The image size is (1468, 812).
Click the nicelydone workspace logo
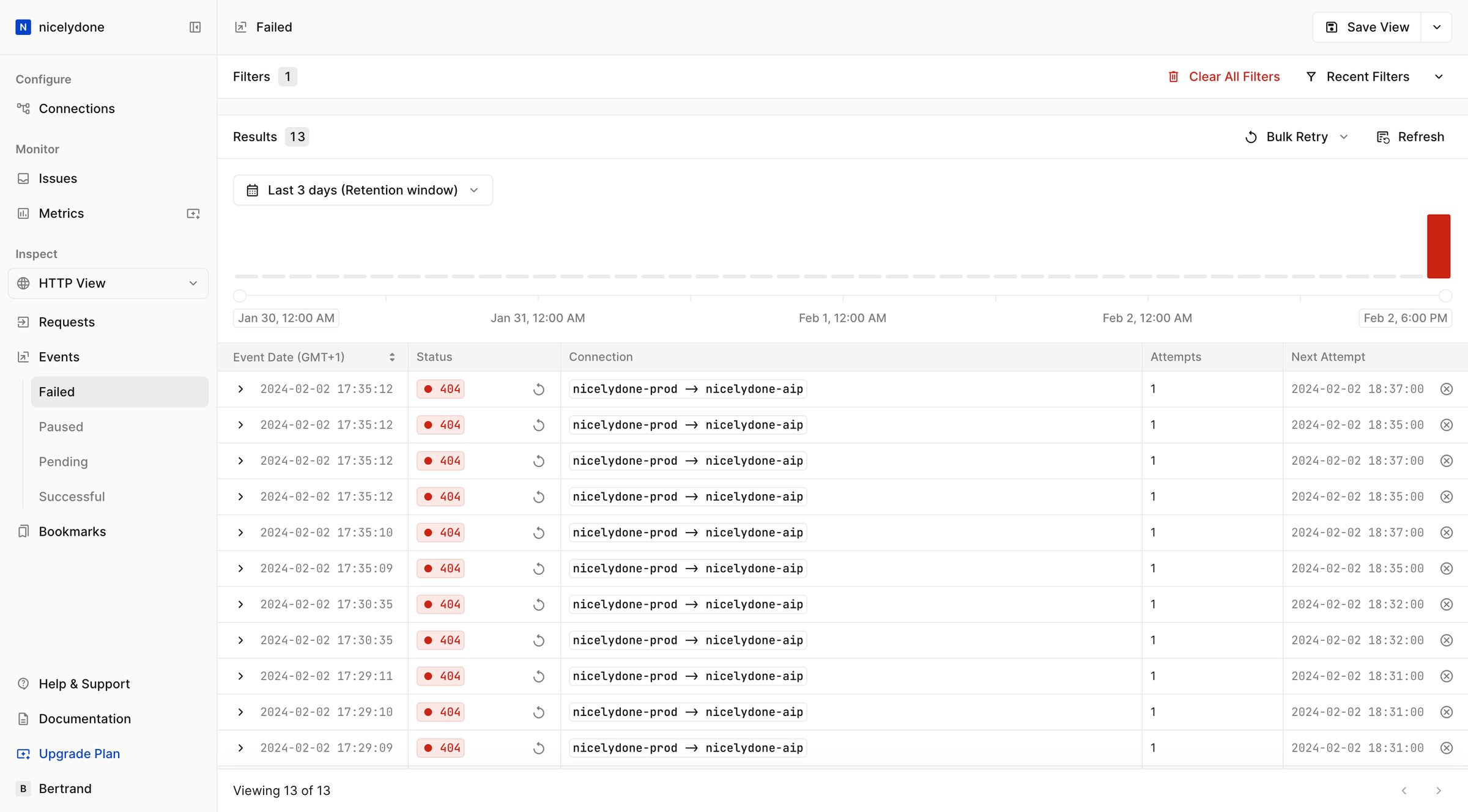[23, 27]
